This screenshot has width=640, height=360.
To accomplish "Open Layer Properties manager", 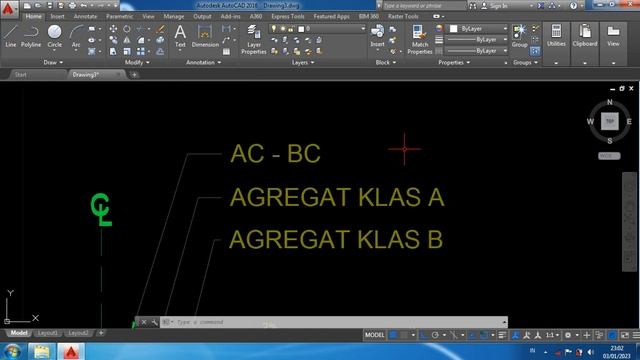I will 253,40.
